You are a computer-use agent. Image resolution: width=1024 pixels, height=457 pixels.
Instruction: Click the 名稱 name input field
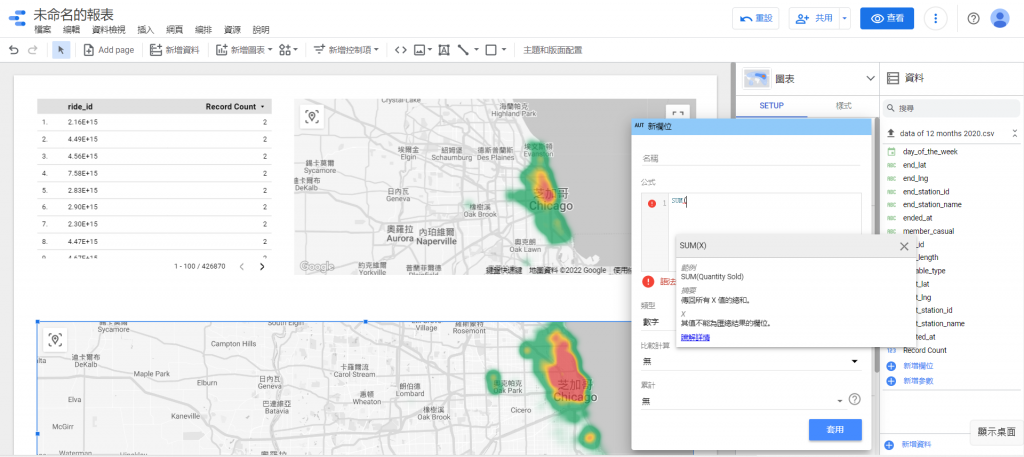[x=751, y=158]
